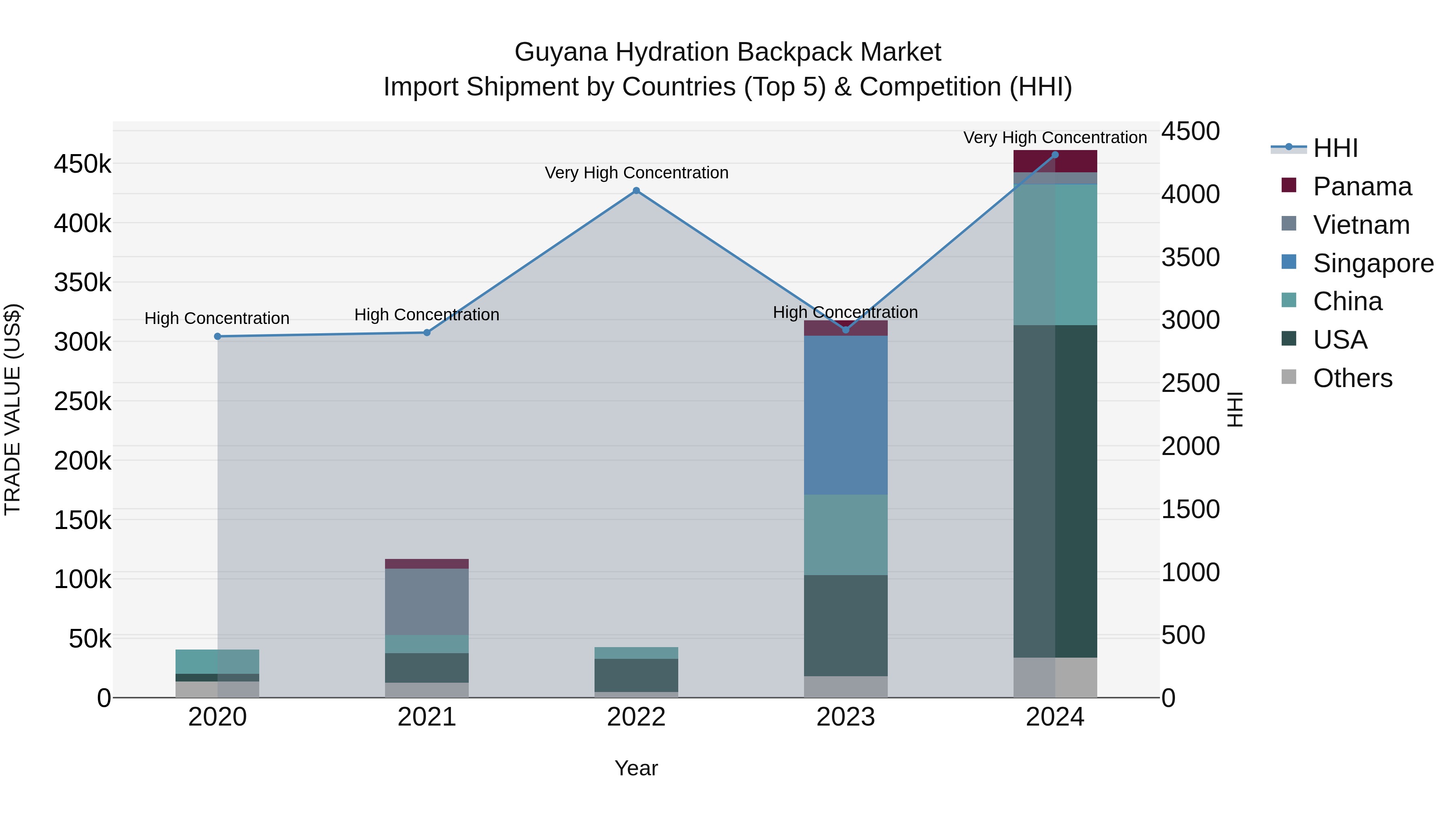Click the 'High Concentration' label above 2021

click(427, 314)
